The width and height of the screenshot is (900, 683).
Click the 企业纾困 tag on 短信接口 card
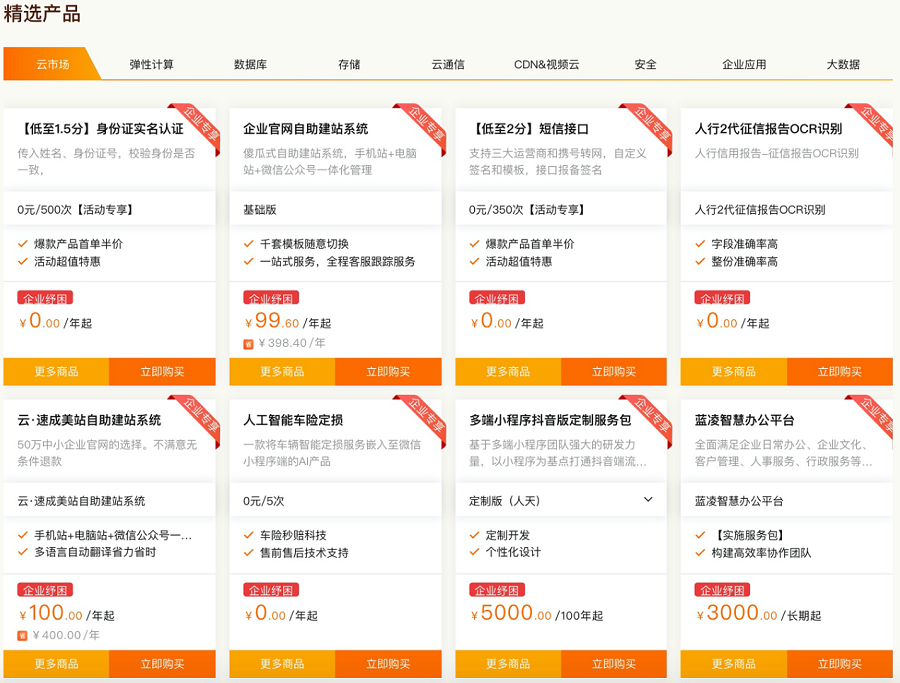pyautogui.click(x=496, y=298)
